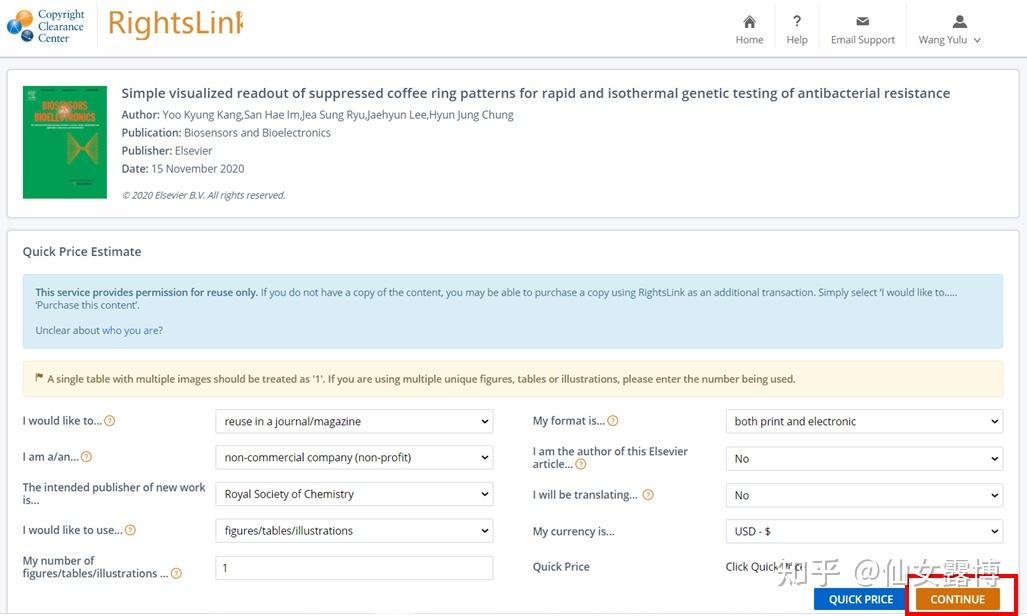The image size is (1027, 616).
Task: Click the Copyright Clearance Center logo
Action: pyautogui.click(x=46, y=25)
